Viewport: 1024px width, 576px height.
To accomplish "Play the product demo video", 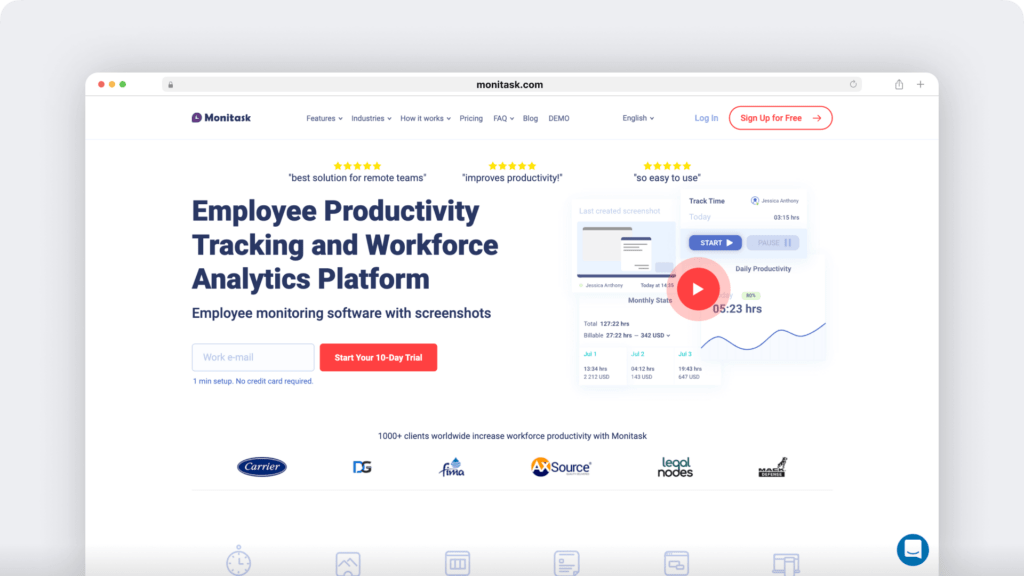I will (698, 289).
